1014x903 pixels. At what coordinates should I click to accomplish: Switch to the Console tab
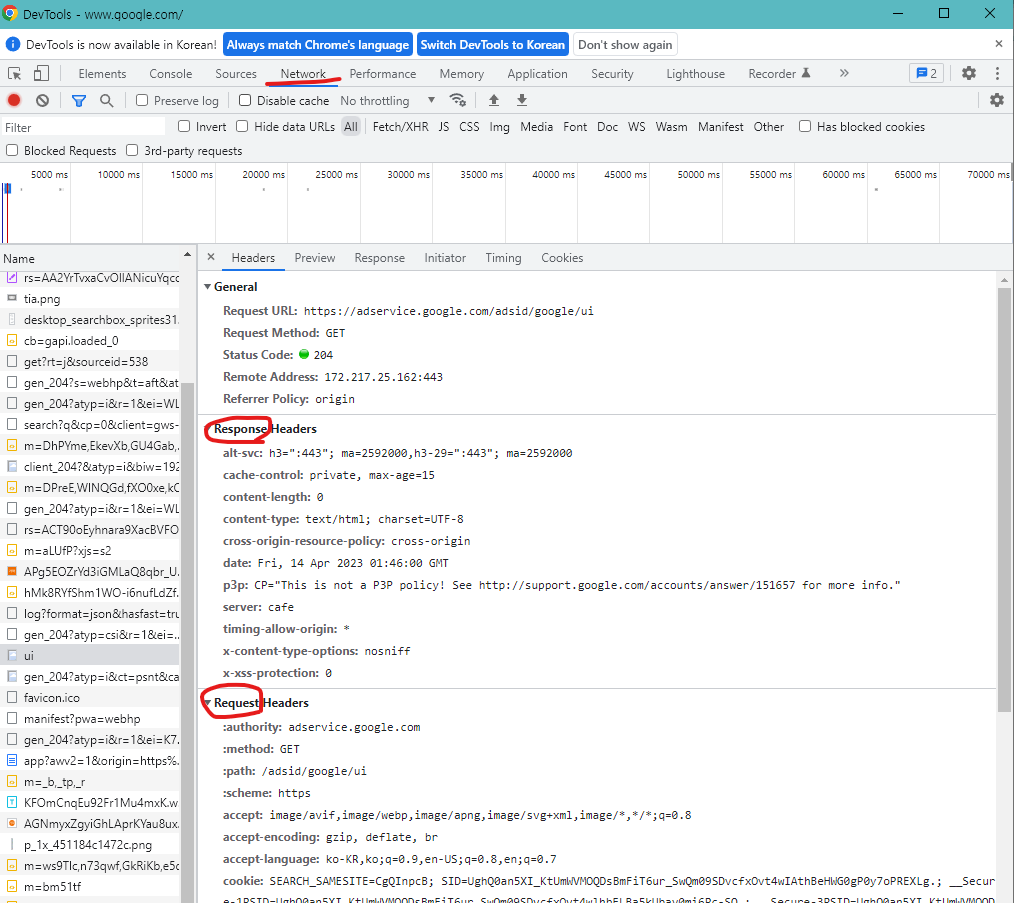[171, 74]
